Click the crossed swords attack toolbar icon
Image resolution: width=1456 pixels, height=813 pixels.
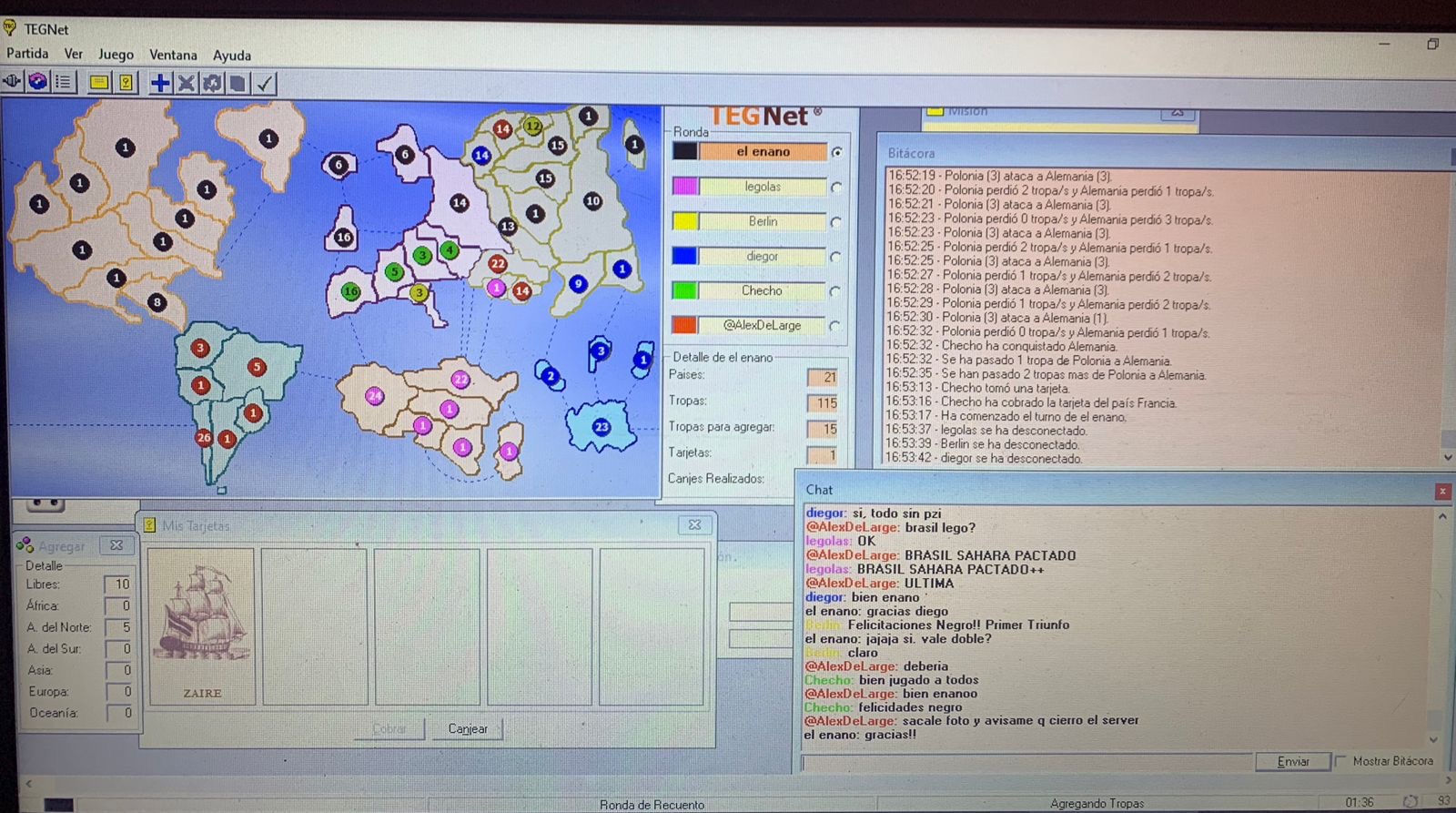tap(187, 83)
